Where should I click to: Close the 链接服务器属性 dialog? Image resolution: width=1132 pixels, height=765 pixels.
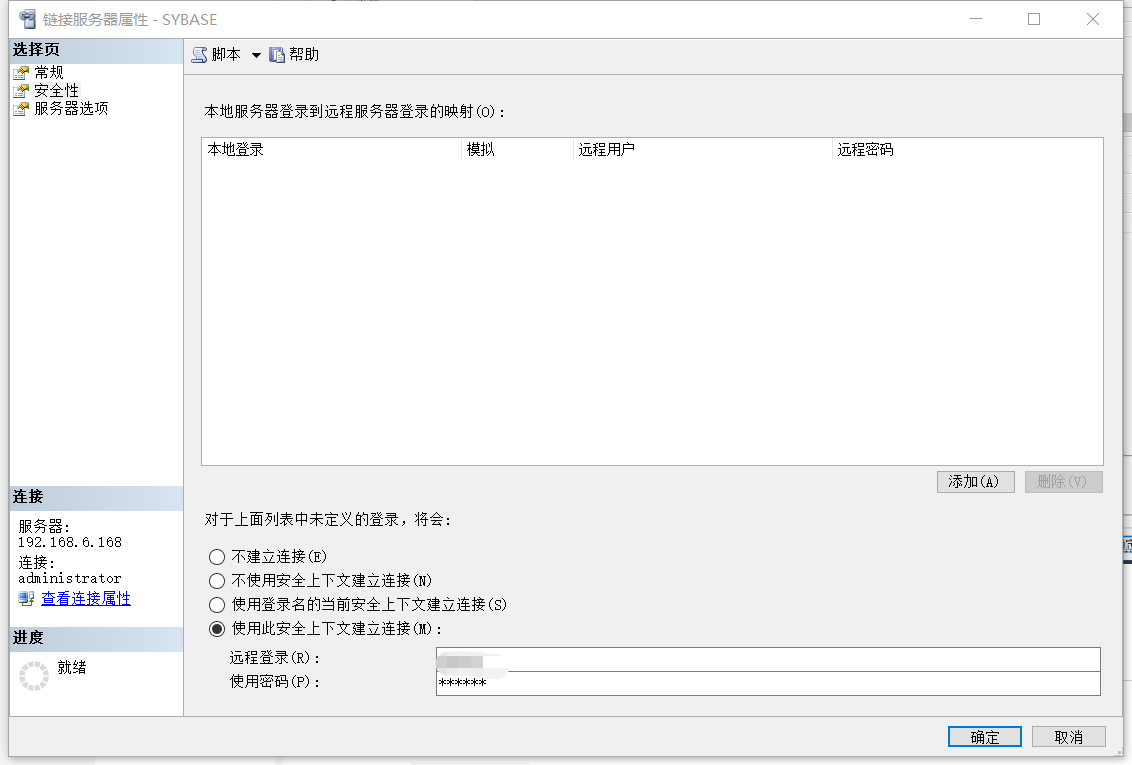point(1093,19)
